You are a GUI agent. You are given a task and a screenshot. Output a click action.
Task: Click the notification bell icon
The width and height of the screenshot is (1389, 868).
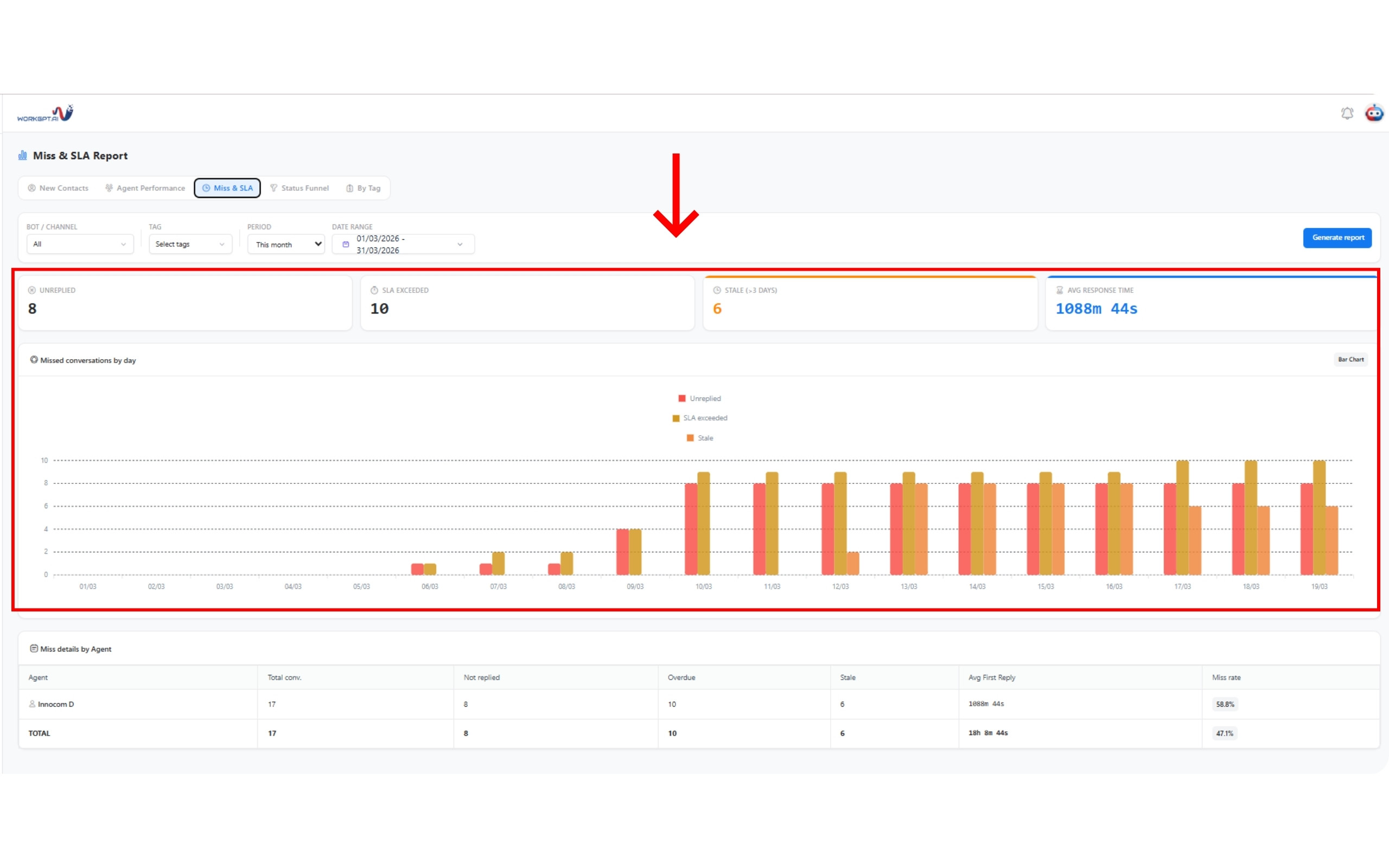click(1347, 113)
